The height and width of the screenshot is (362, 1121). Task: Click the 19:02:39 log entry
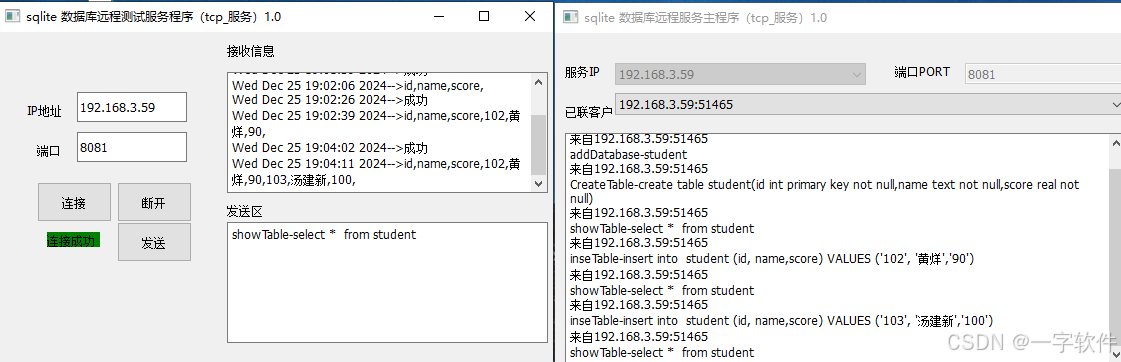(376, 124)
